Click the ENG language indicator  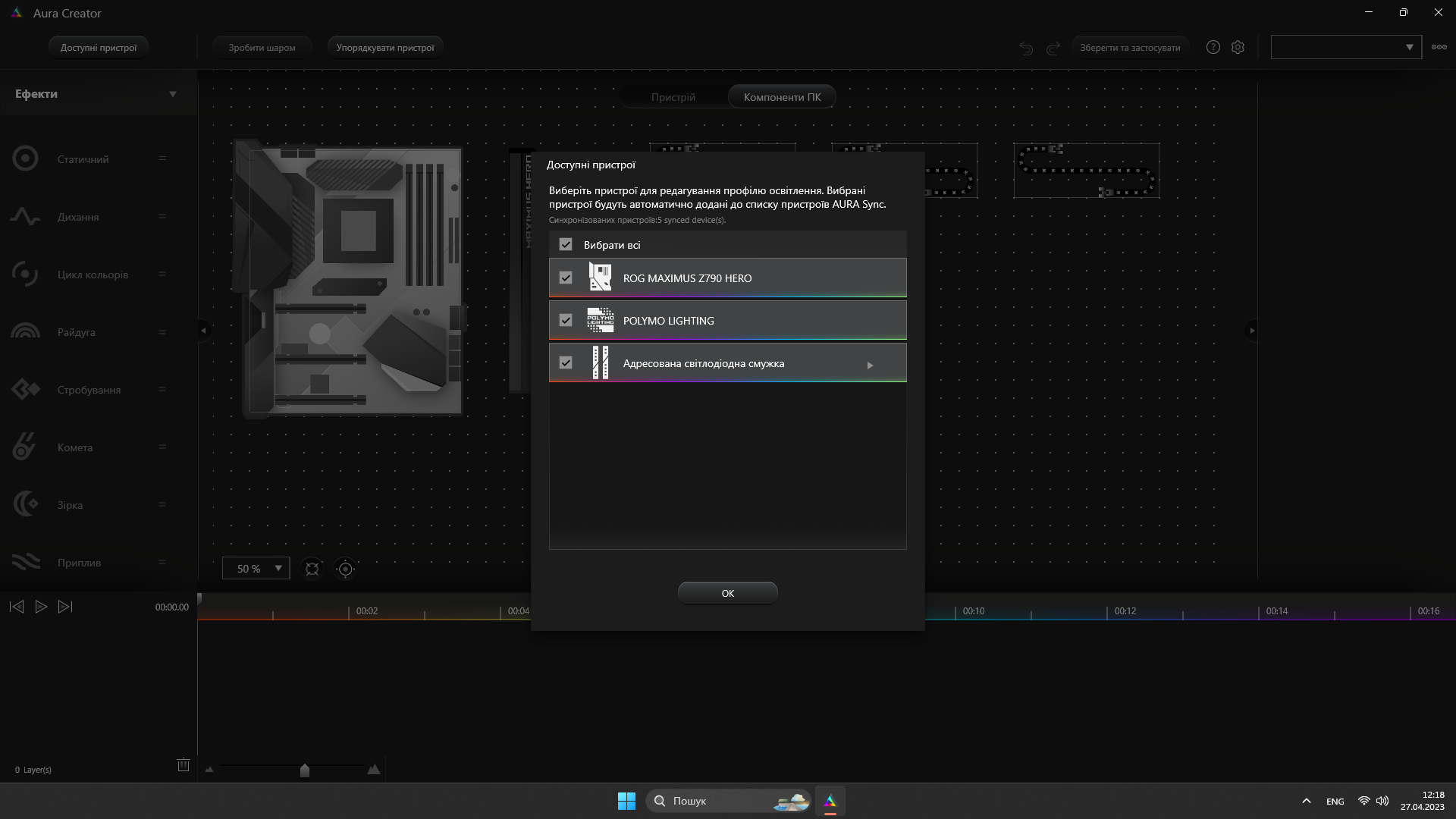point(1335,802)
